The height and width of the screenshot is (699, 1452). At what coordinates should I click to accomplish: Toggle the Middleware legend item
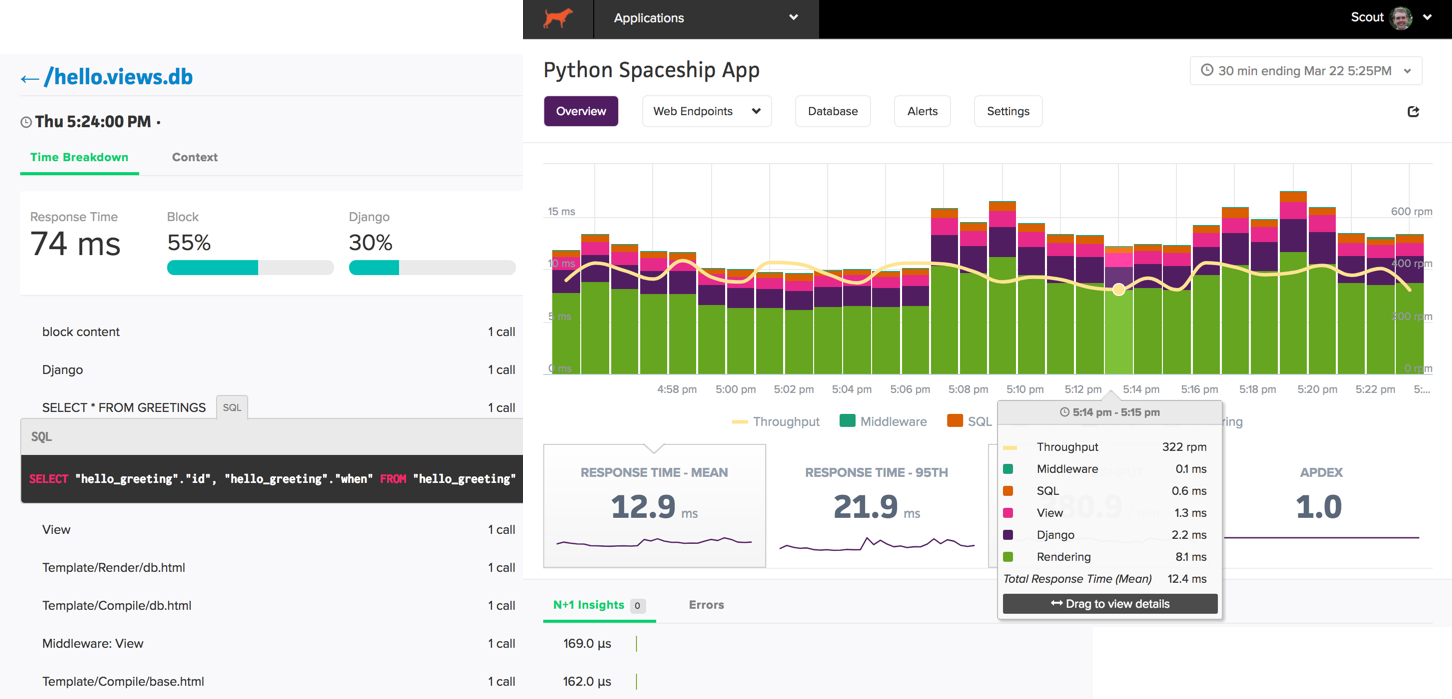click(x=883, y=422)
